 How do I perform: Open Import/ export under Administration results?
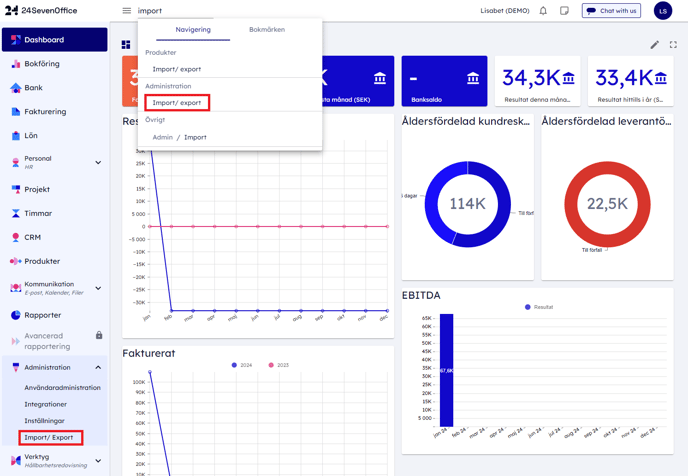[x=177, y=103]
